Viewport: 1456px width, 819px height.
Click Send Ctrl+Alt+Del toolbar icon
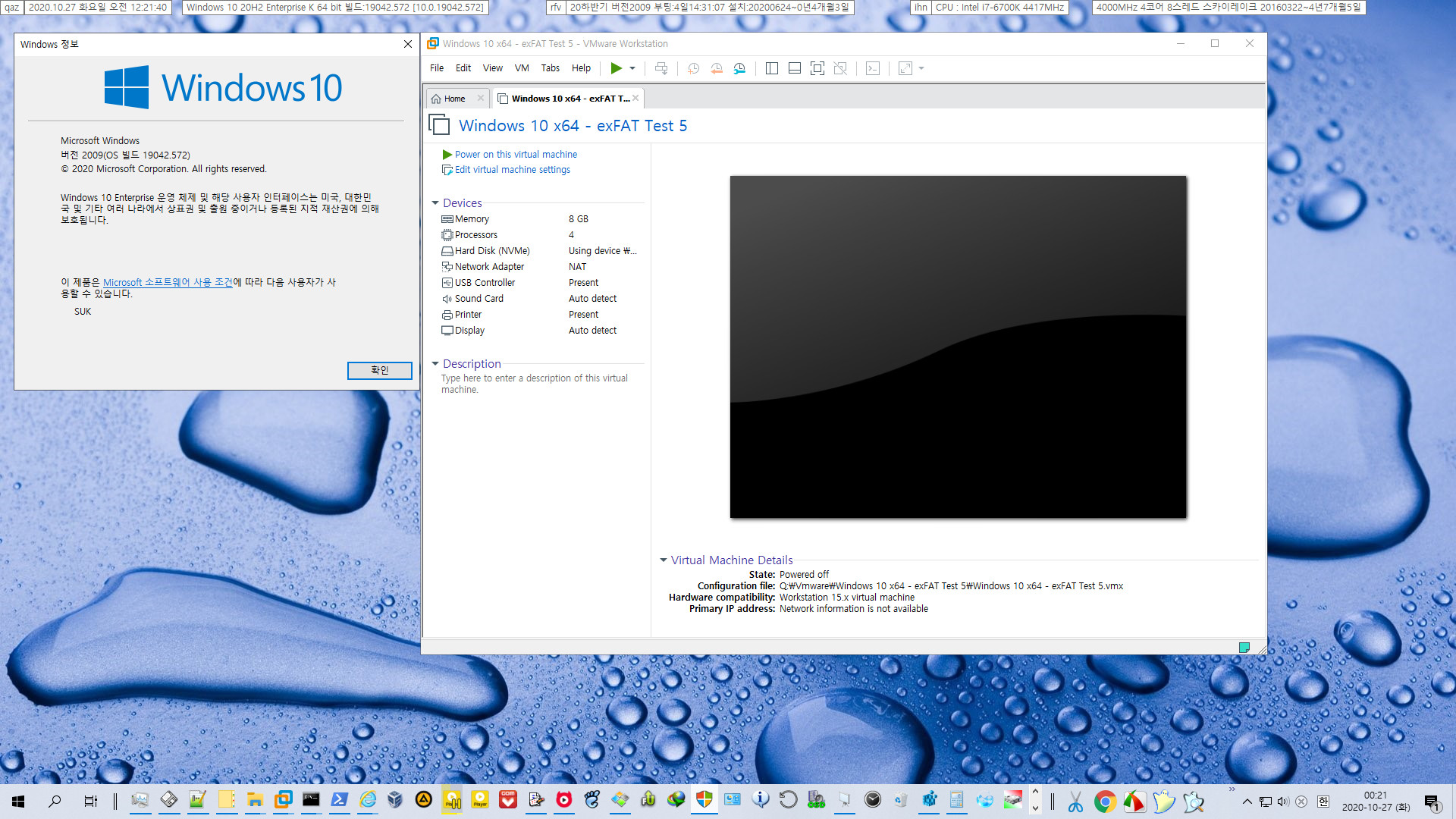click(x=661, y=68)
